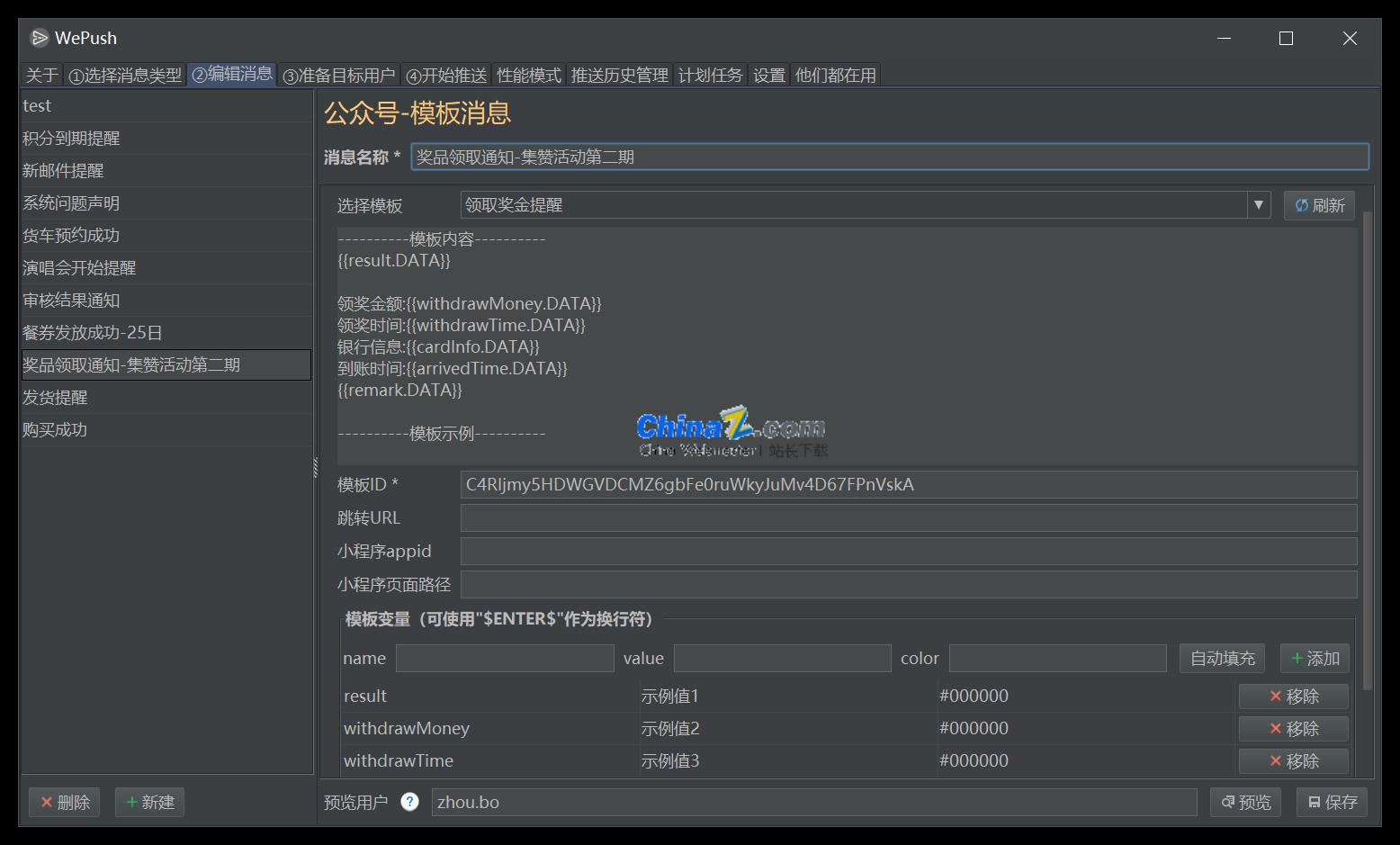
Task: Select 发货提醒 message
Action: click(166, 397)
